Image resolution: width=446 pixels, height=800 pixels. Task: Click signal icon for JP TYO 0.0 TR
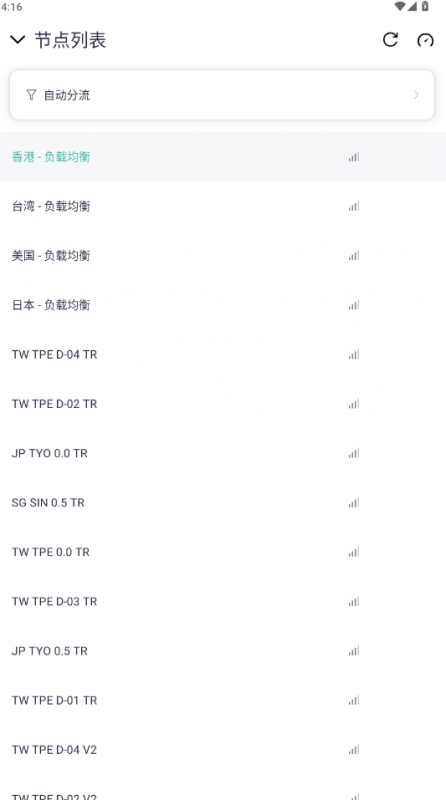coord(354,453)
